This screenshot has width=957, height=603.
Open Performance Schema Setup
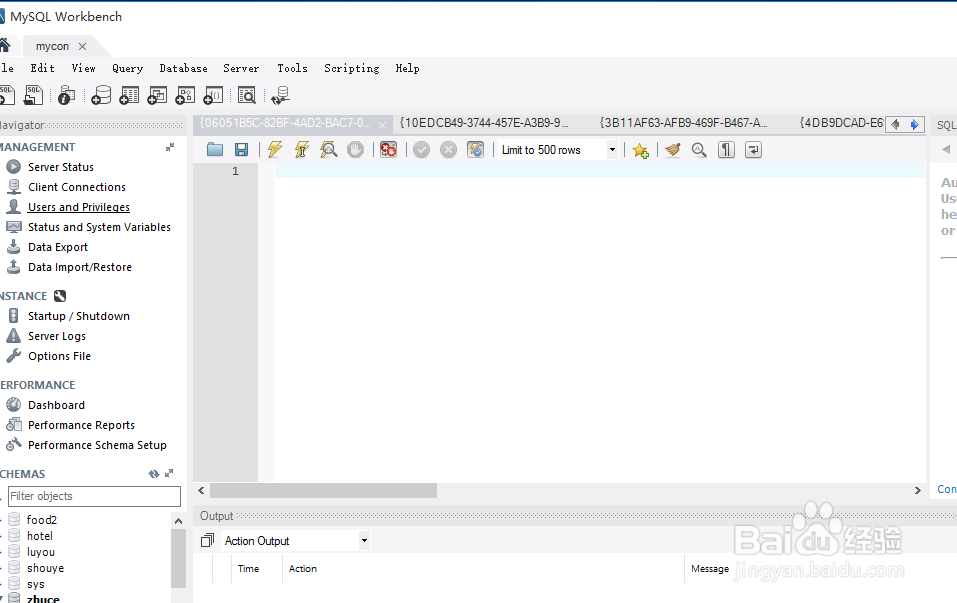click(96, 446)
